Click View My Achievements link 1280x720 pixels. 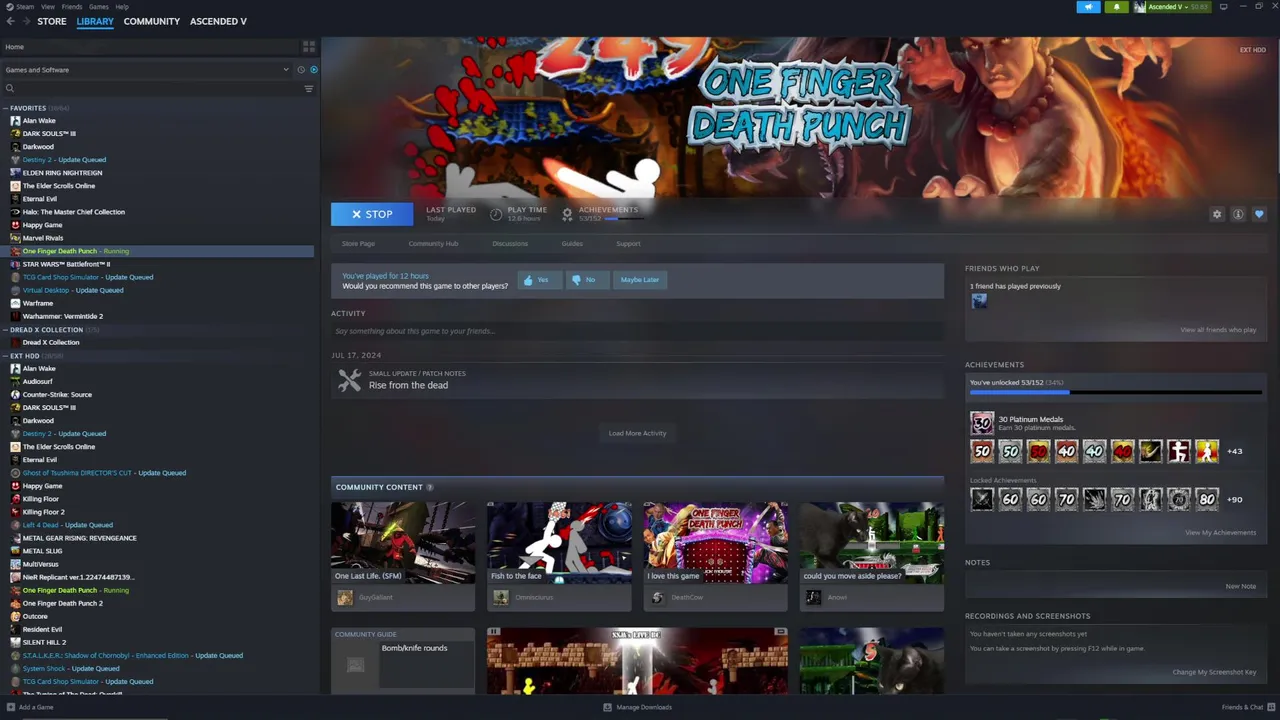click(x=1220, y=533)
